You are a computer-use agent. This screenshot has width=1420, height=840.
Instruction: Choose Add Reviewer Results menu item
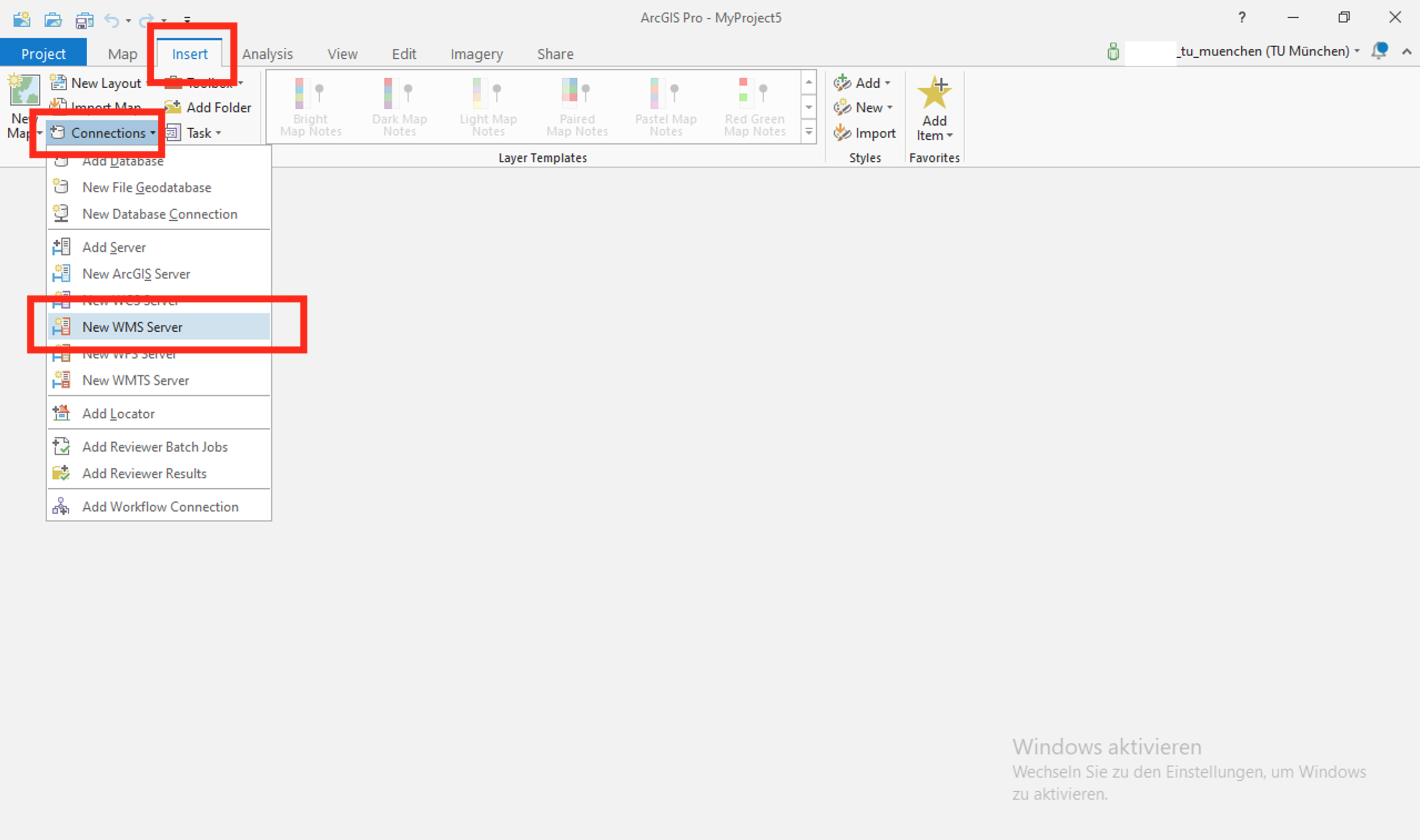[159, 474]
